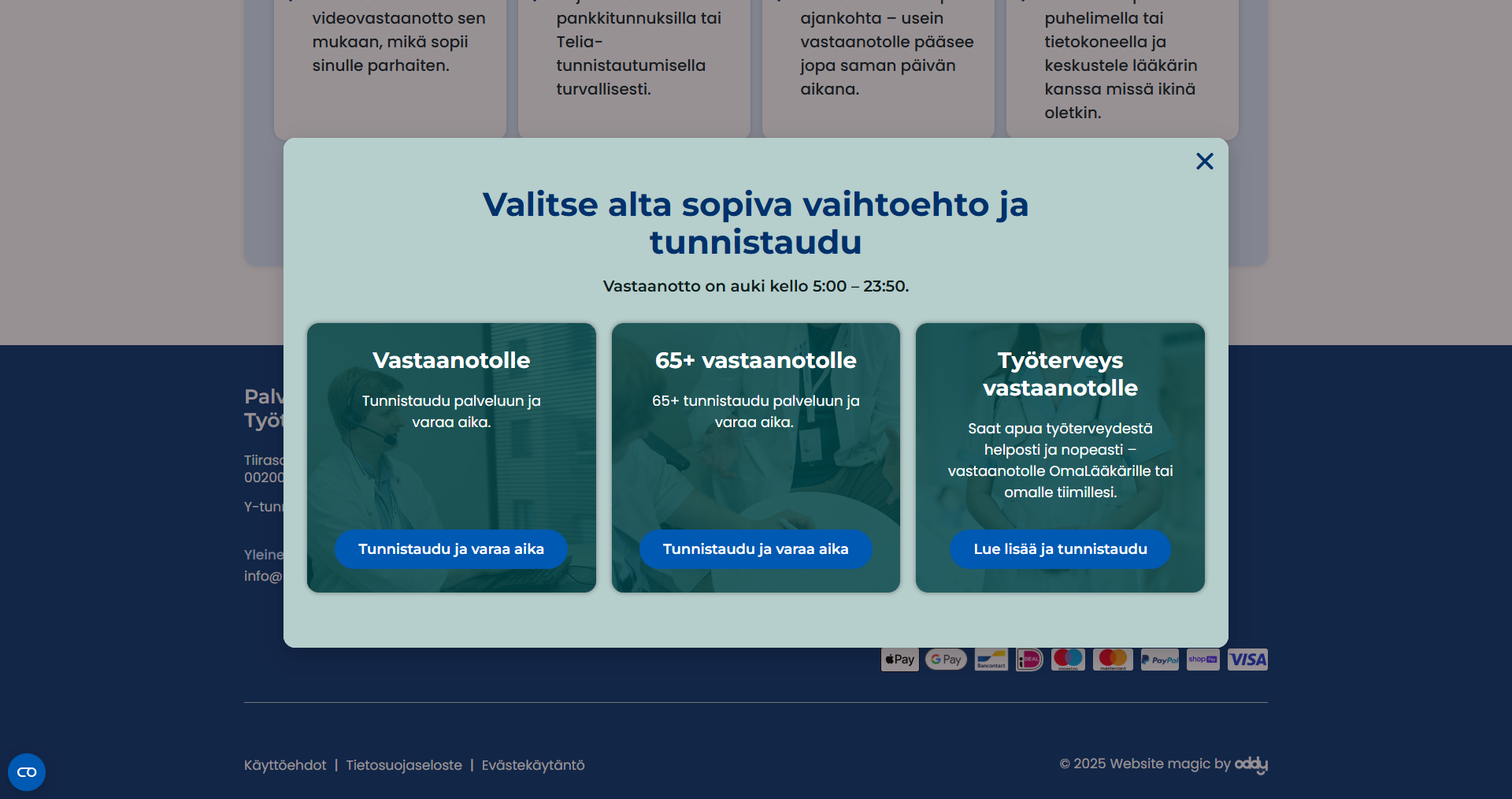
Task: Click the Maestro payment icon
Action: coord(1068,660)
